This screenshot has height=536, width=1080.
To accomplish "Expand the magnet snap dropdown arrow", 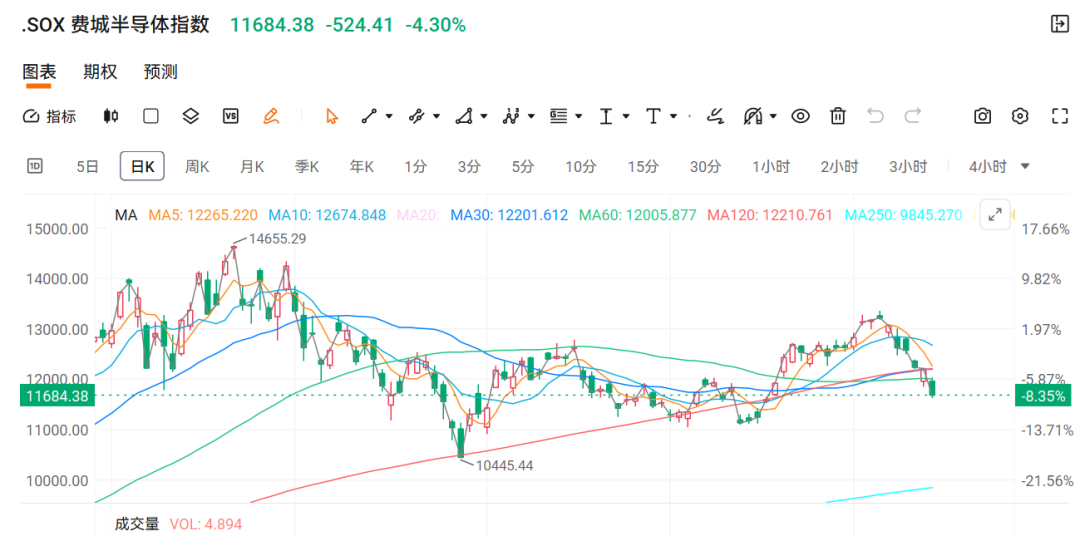I will click(x=773, y=116).
